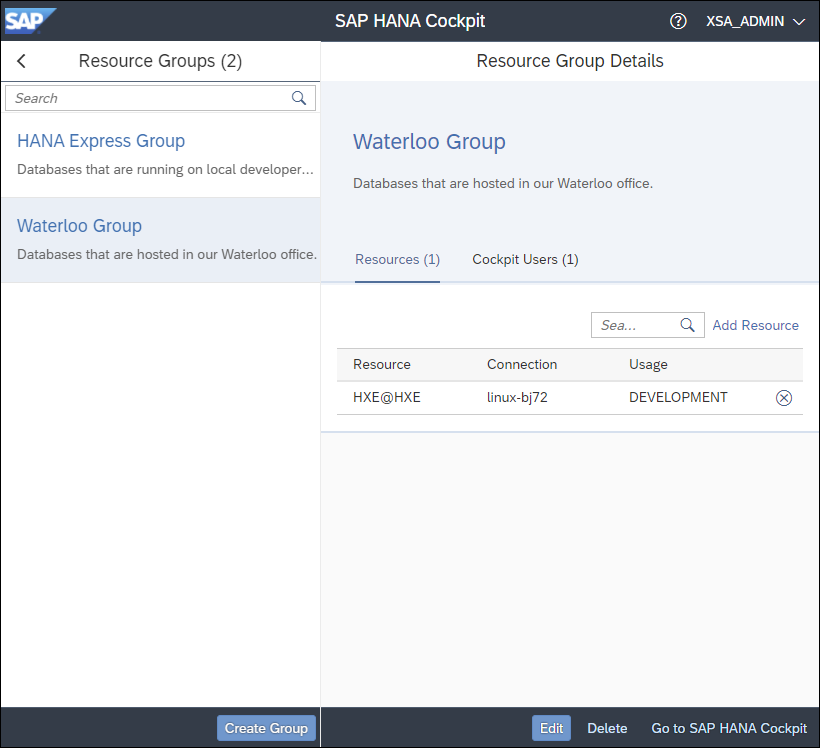Click the DEVELOPMENT usage cell

(x=678, y=398)
